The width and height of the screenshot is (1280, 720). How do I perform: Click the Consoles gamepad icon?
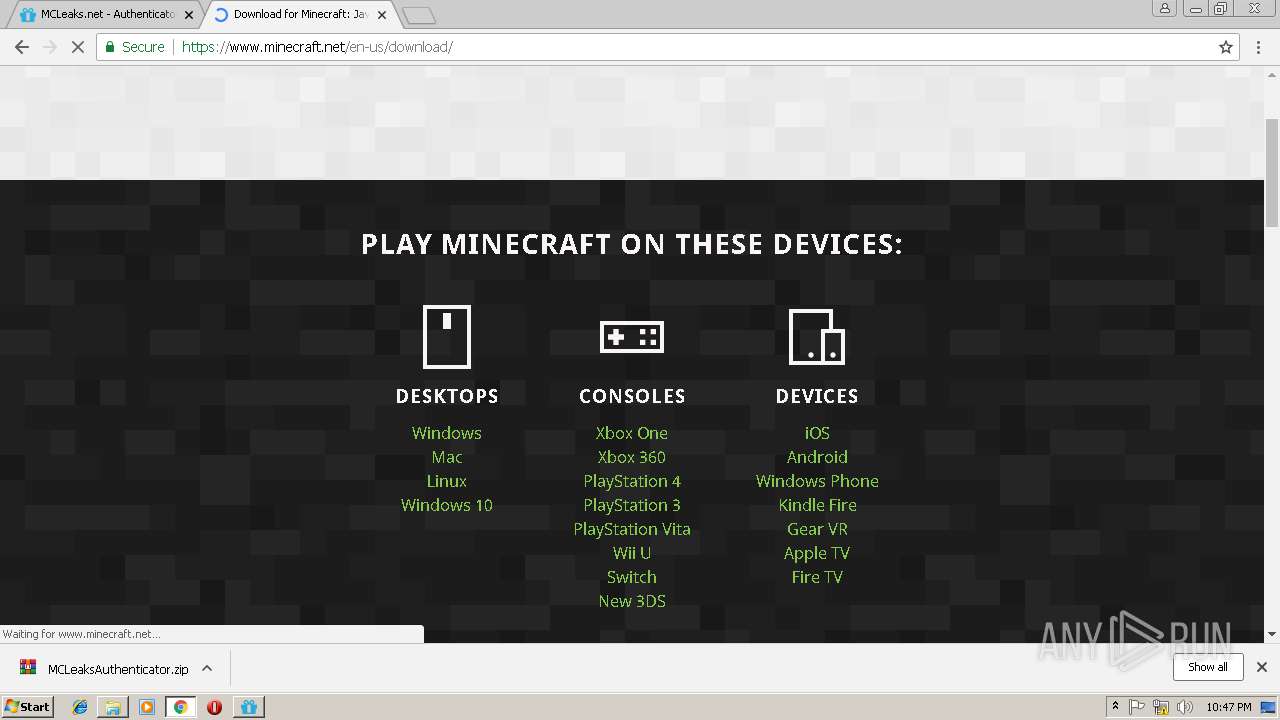632,337
